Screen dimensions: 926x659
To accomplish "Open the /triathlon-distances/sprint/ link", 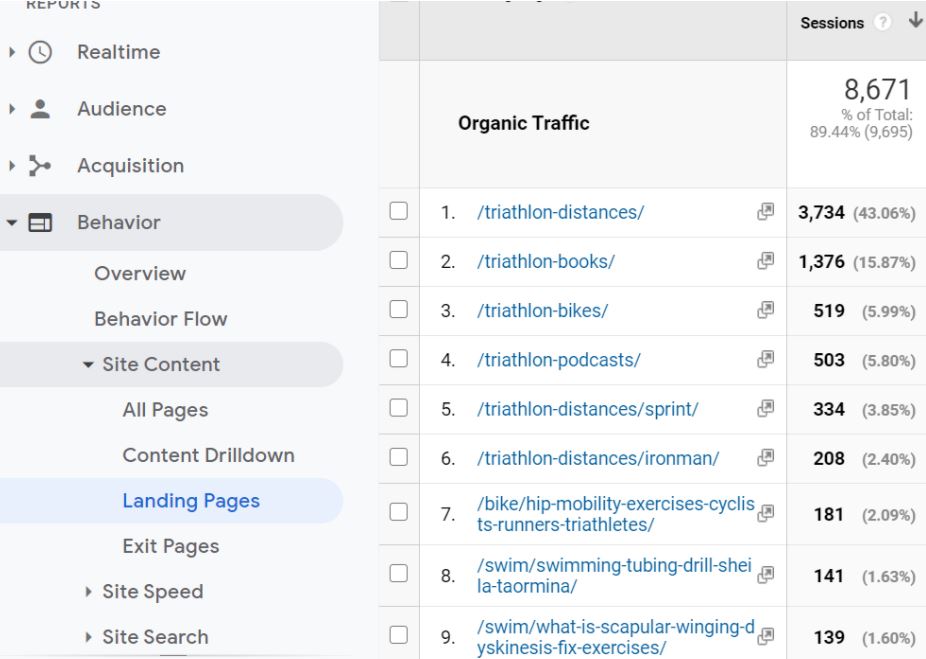I will 588,409.
